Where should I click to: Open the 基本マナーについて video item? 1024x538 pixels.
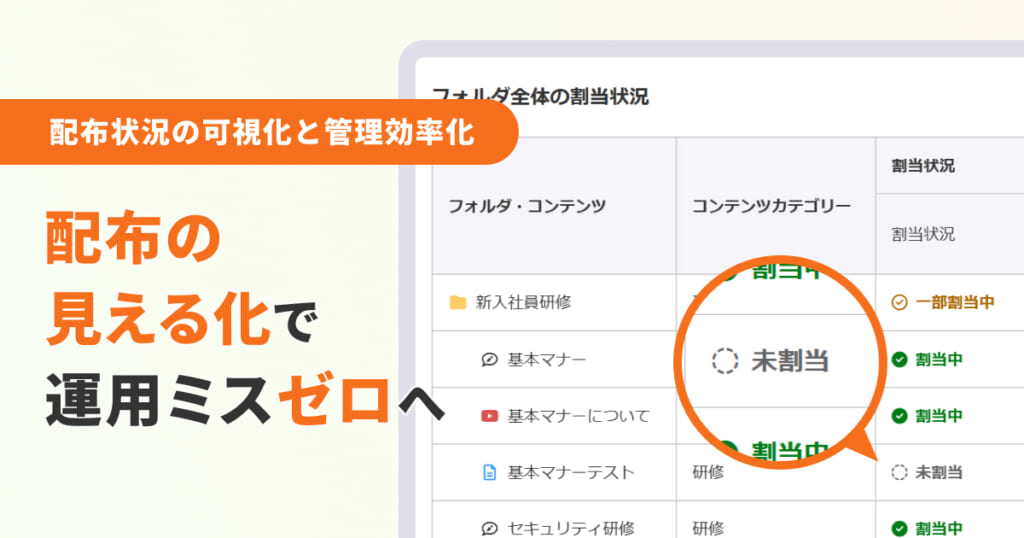pos(578,415)
